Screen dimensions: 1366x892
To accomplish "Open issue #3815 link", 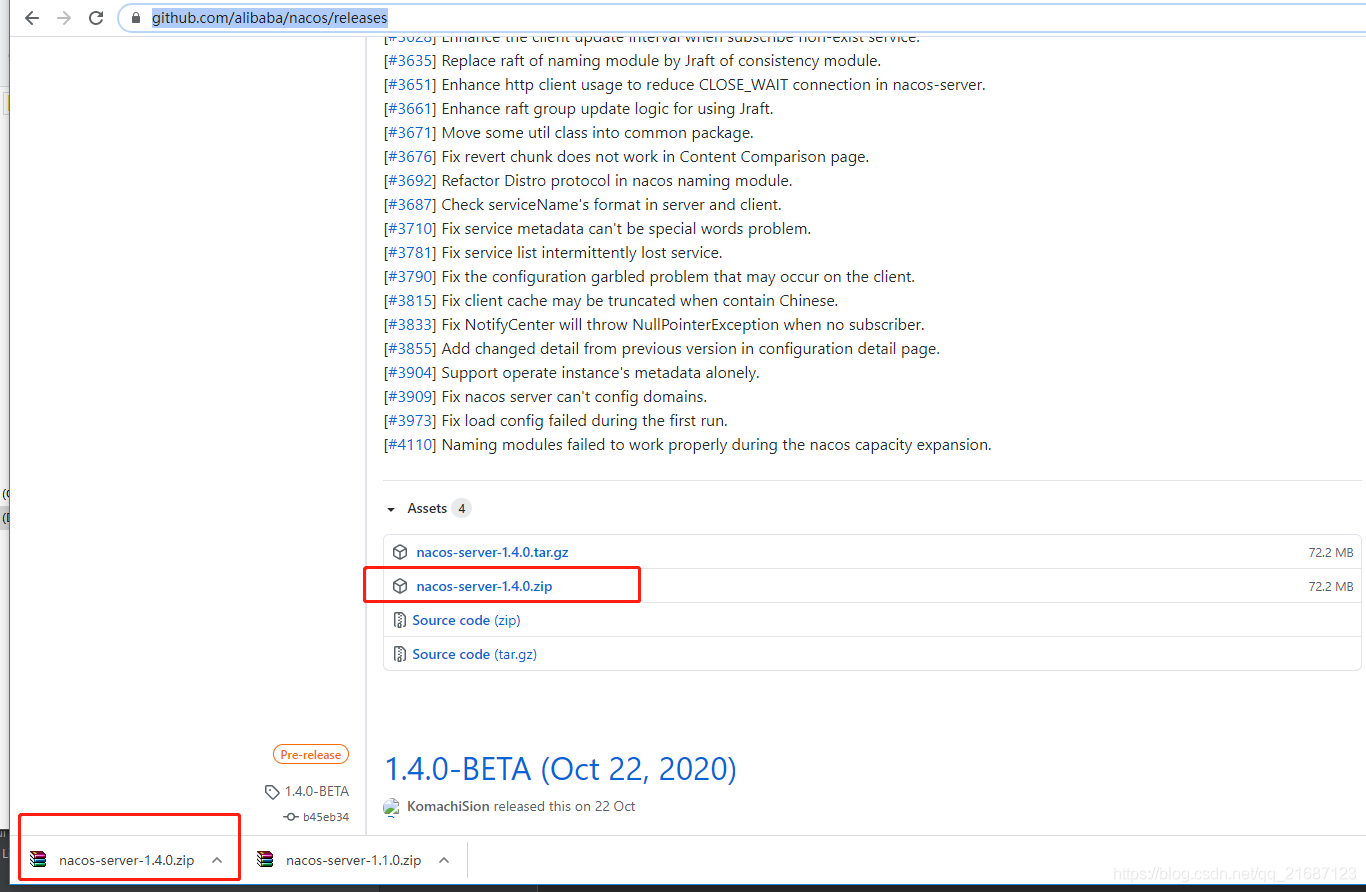I will click(x=410, y=301).
